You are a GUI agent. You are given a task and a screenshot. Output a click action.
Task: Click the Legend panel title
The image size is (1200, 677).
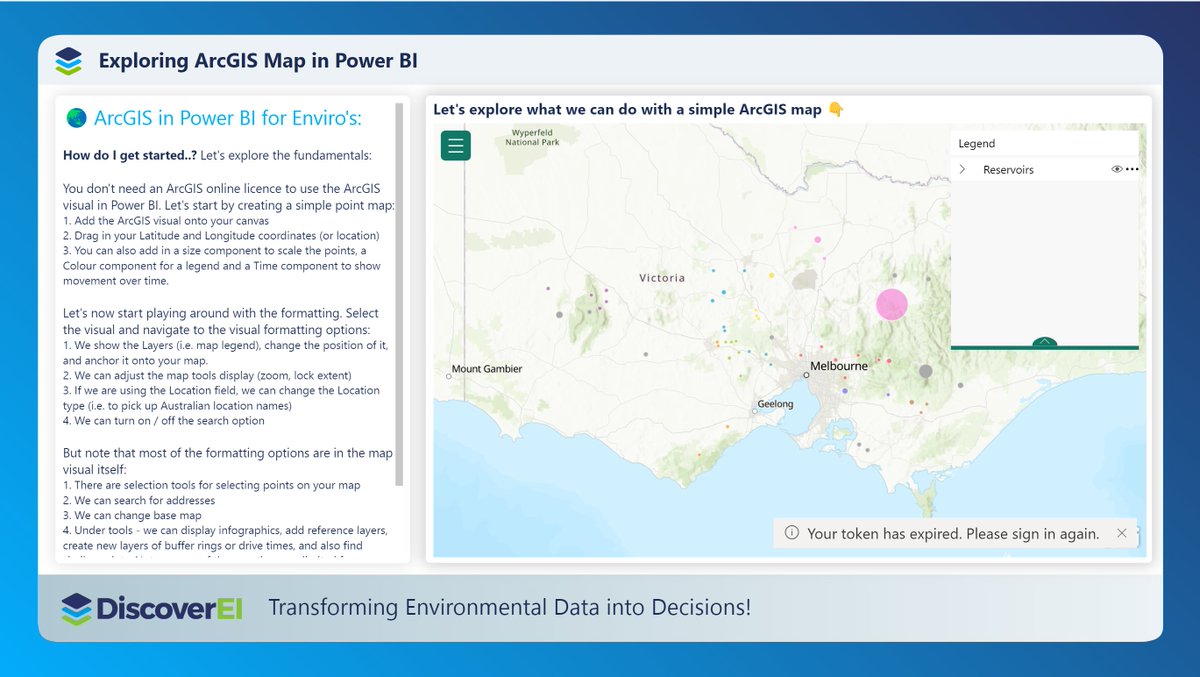click(x=976, y=142)
